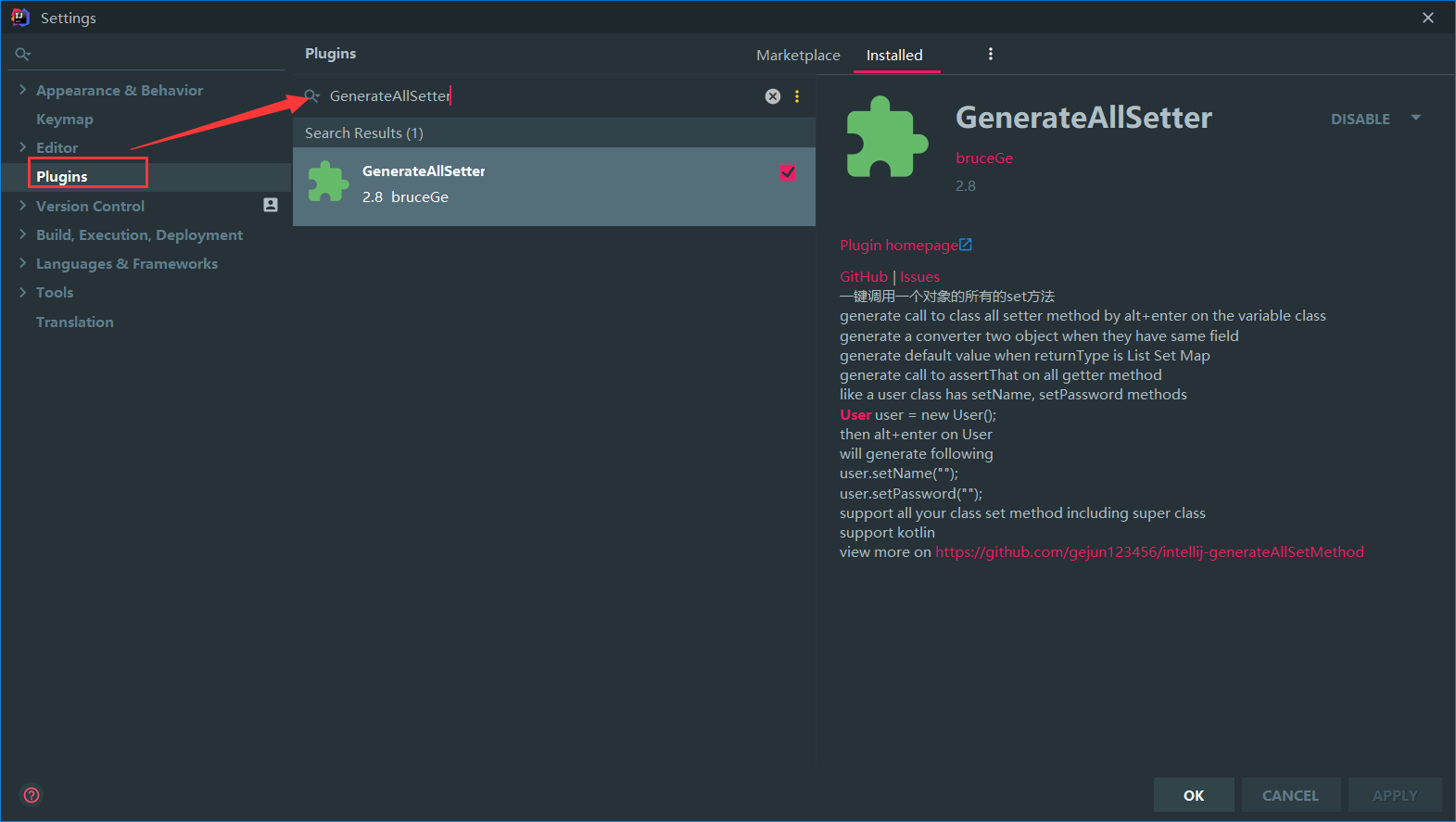Click the bruceGe vendor link
The image size is (1456, 822).
[x=984, y=158]
